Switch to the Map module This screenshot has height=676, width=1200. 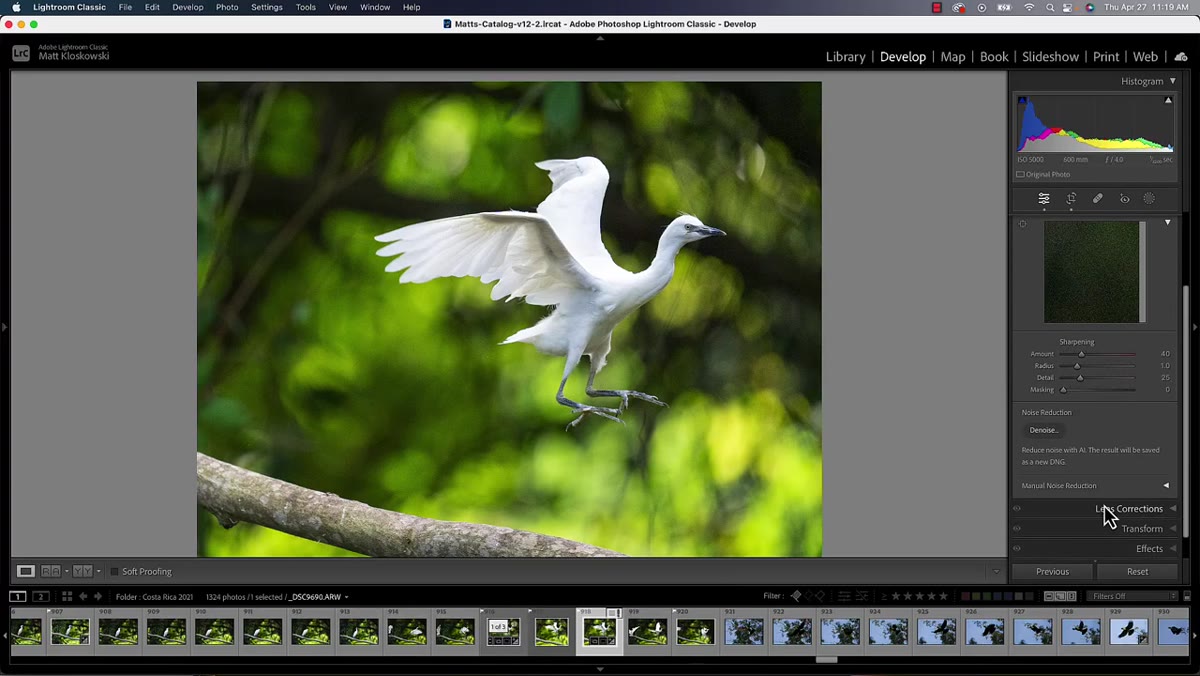pos(953,57)
